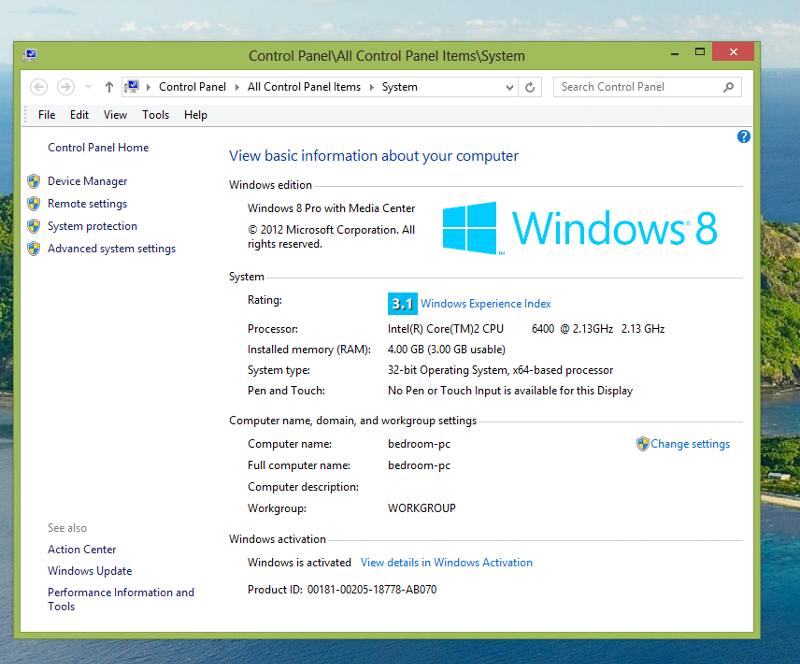
Task: Open the address bar history dropdown
Action: [x=509, y=87]
